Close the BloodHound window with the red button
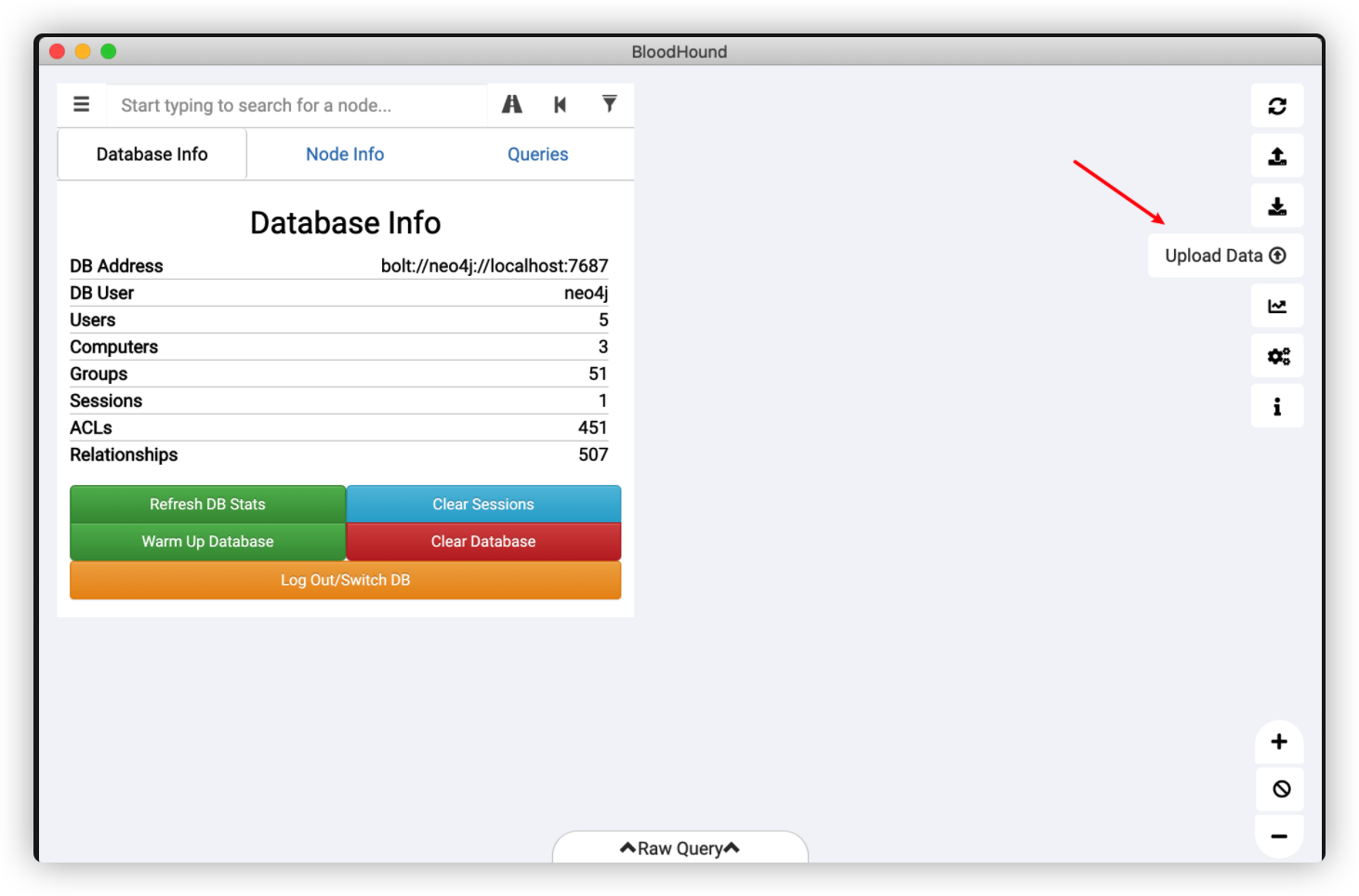This screenshot has width=1359, height=896. [57, 51]
